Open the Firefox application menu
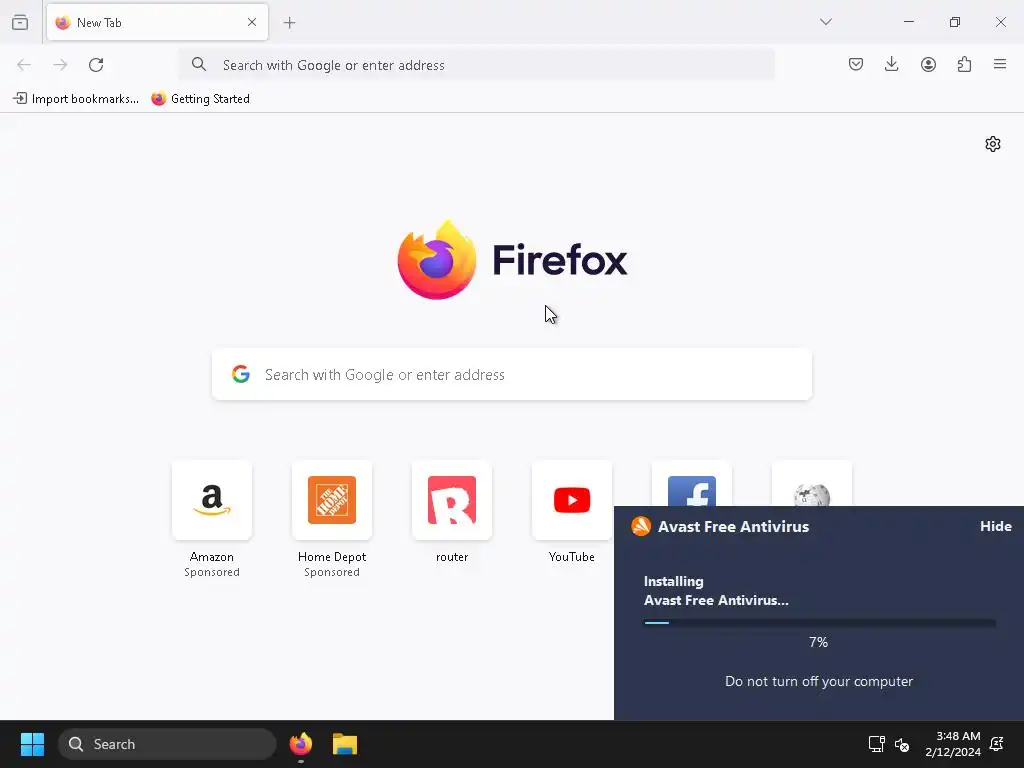Image resolution: width=1024 pixels, height=768 pixels. (x=1000, y=64)
